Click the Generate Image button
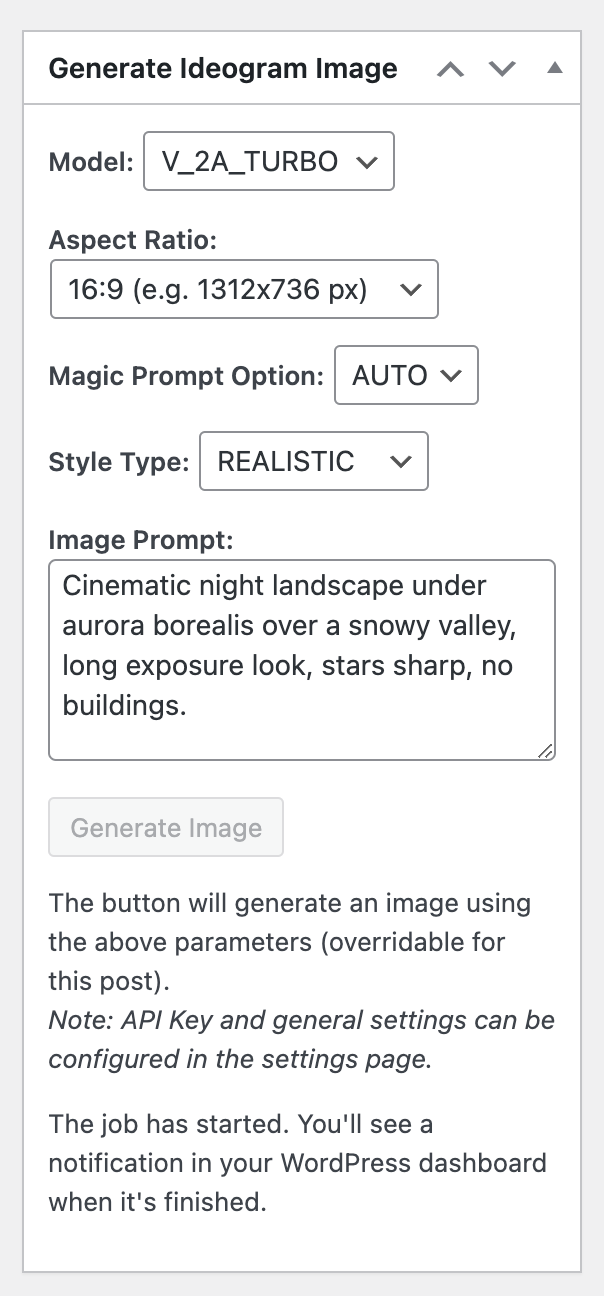 165,827
